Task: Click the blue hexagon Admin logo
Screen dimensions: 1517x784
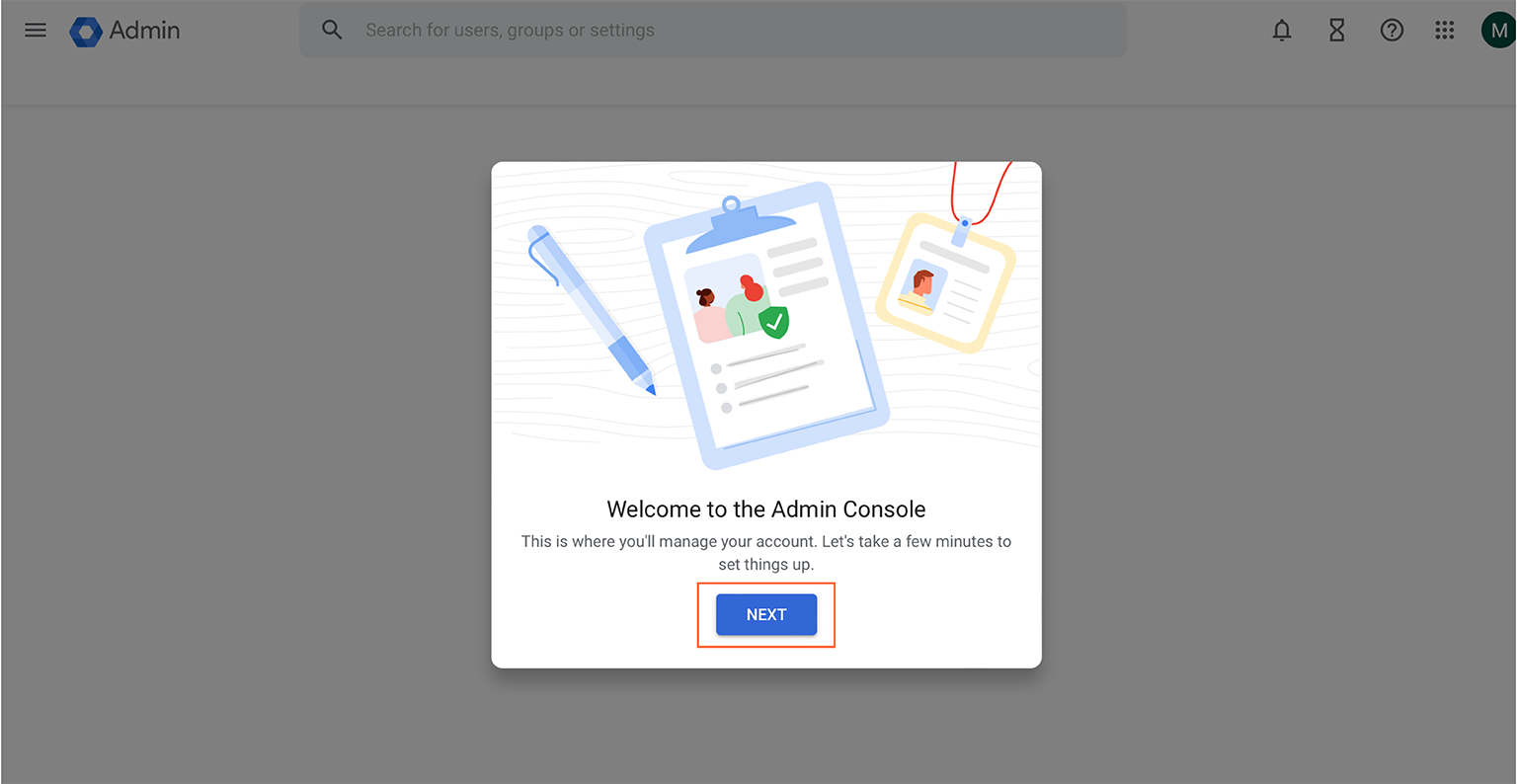Action: pos(86,32)
